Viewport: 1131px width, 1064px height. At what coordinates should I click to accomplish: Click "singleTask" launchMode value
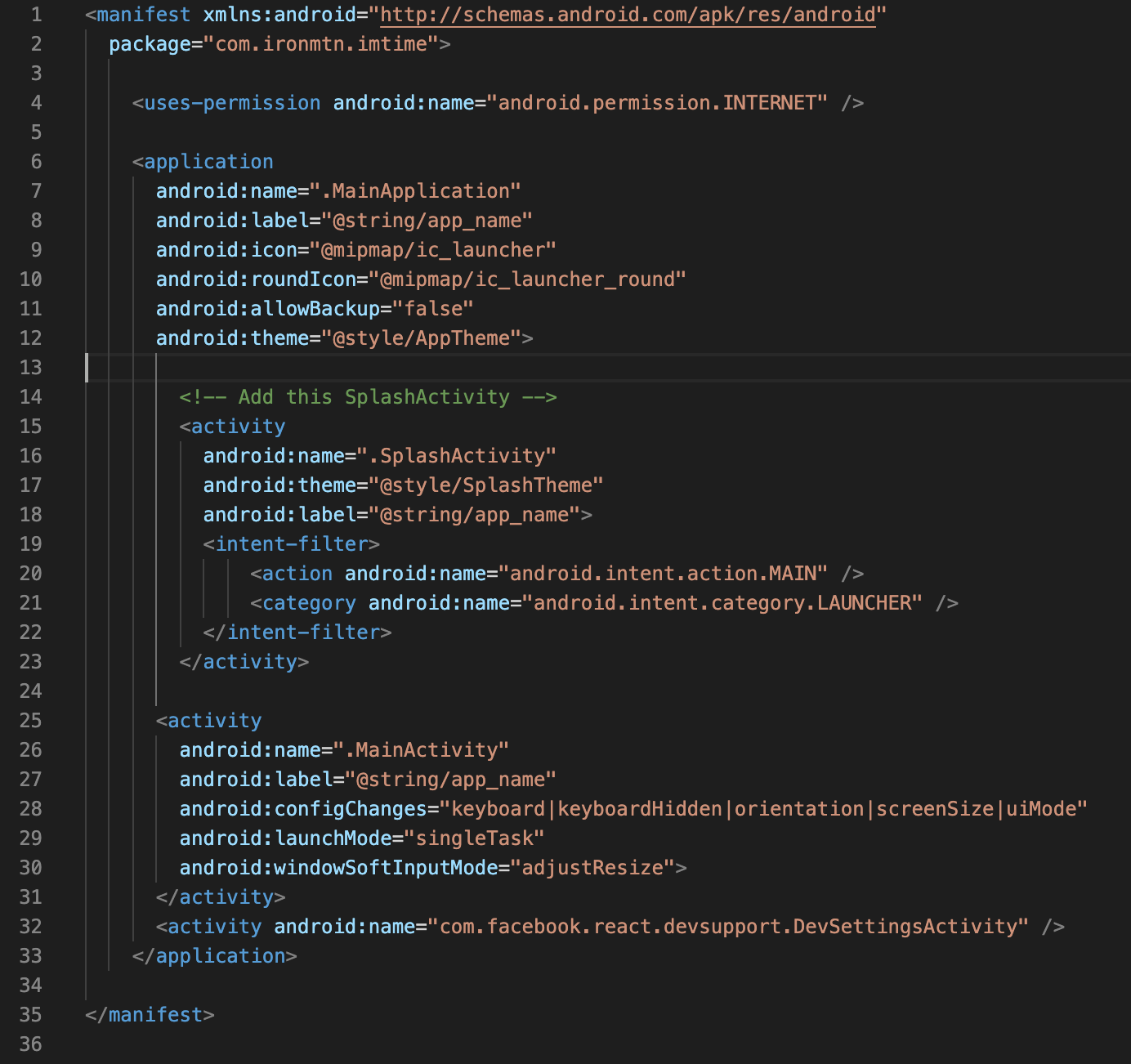point(474,838)
